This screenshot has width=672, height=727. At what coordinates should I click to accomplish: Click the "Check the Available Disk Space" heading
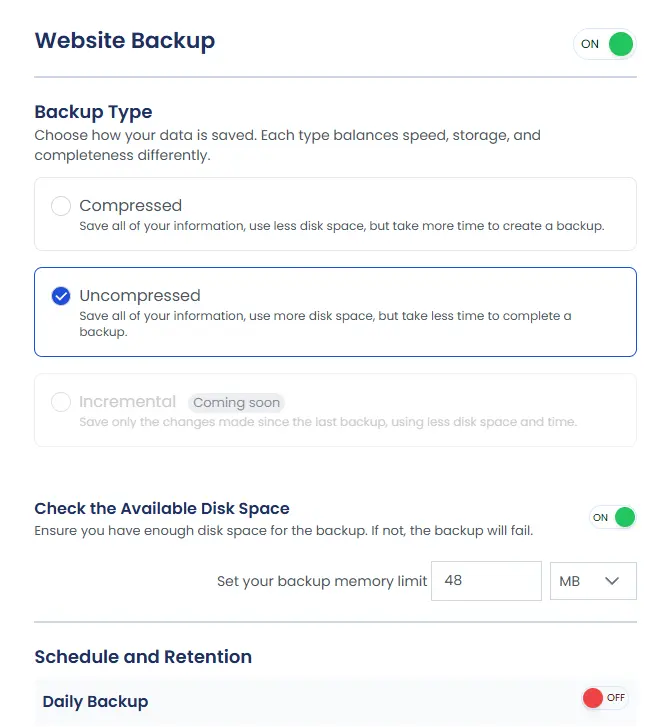pyautogui.click(x=162, y=509)
